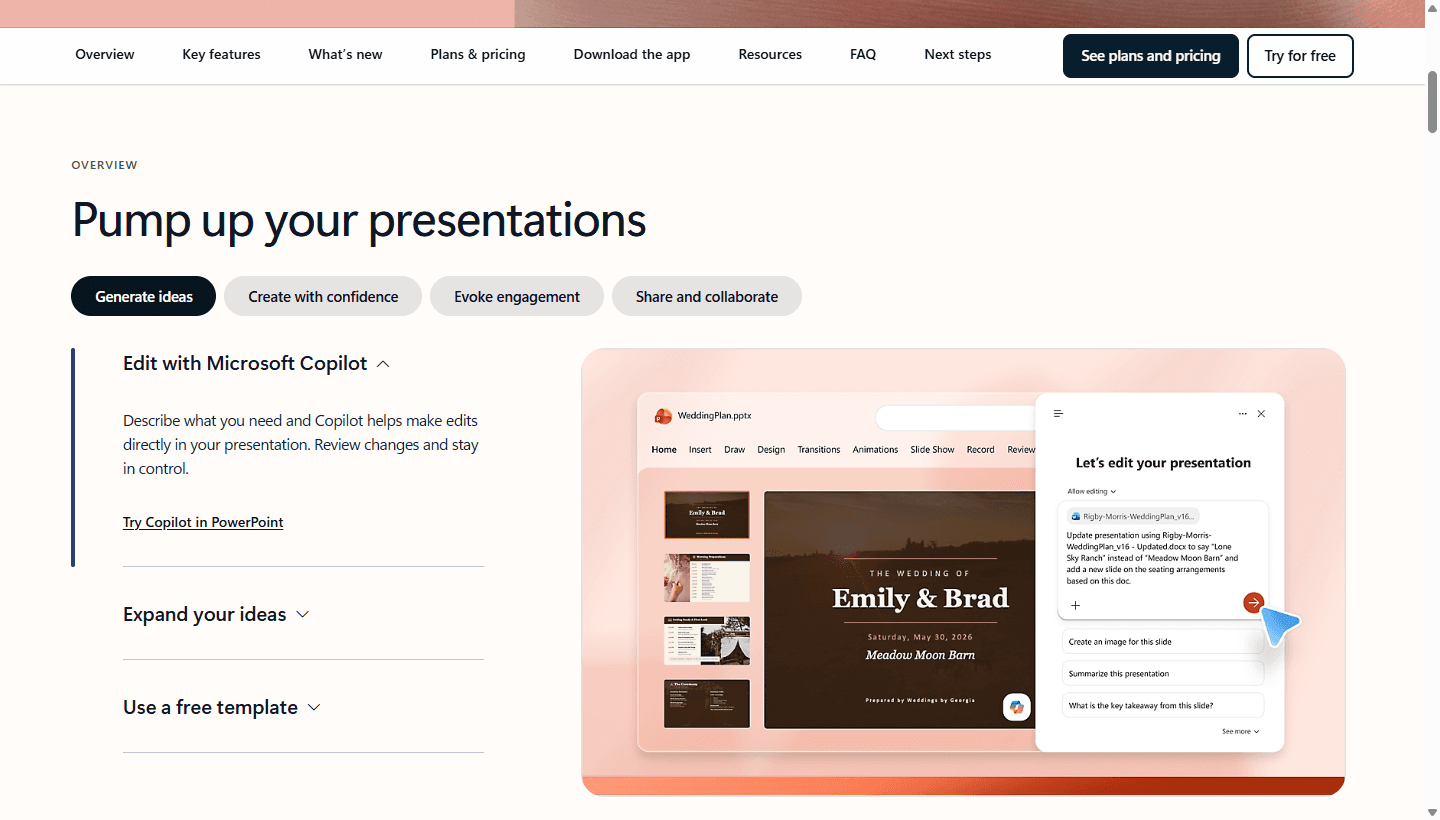Collapse Edit with Microsoft Copilot section
Image resolution: width=1440 pixels, height=820 pixels.
click(x=256, y=364)
